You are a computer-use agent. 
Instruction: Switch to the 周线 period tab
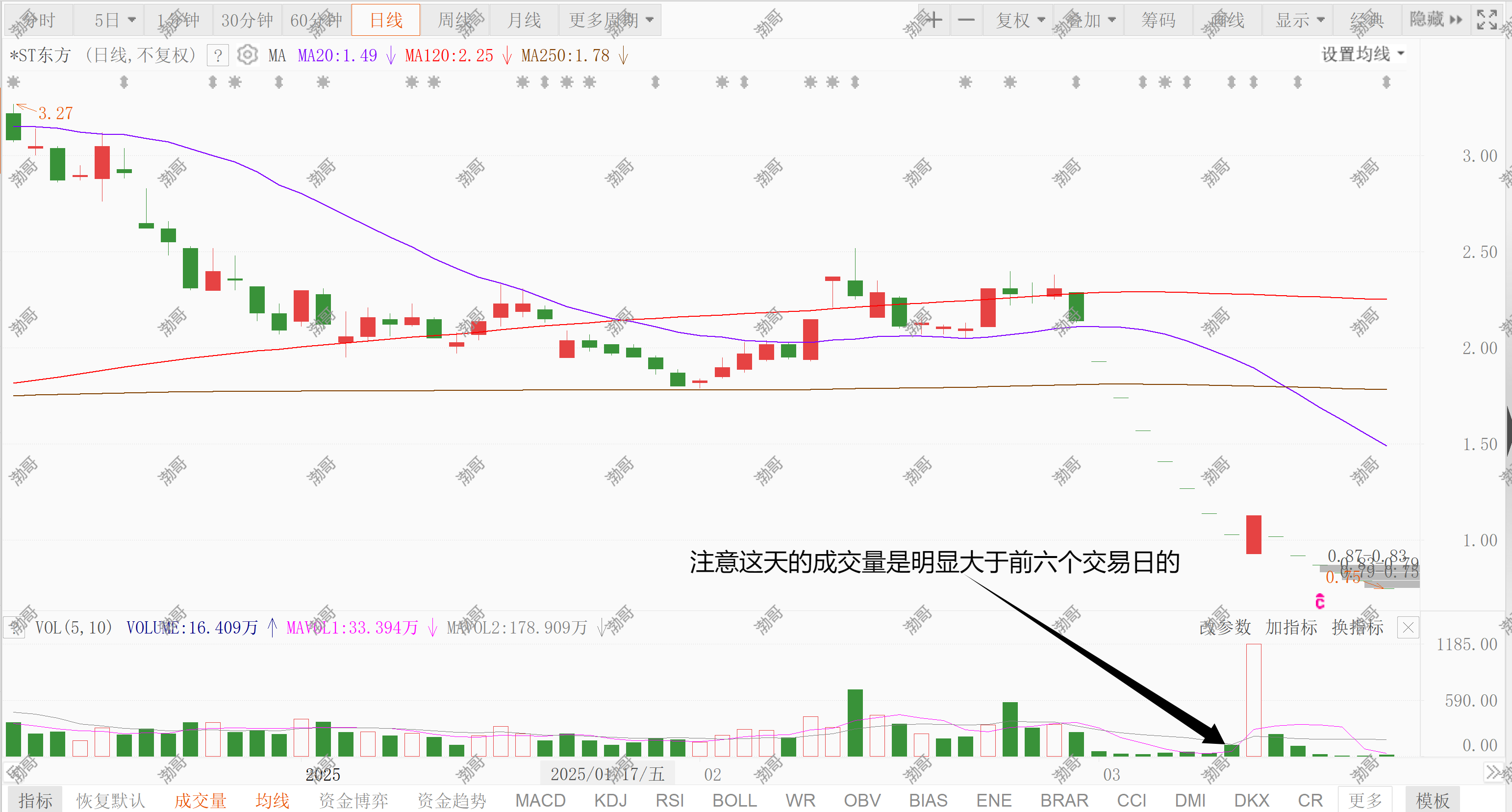455,20
